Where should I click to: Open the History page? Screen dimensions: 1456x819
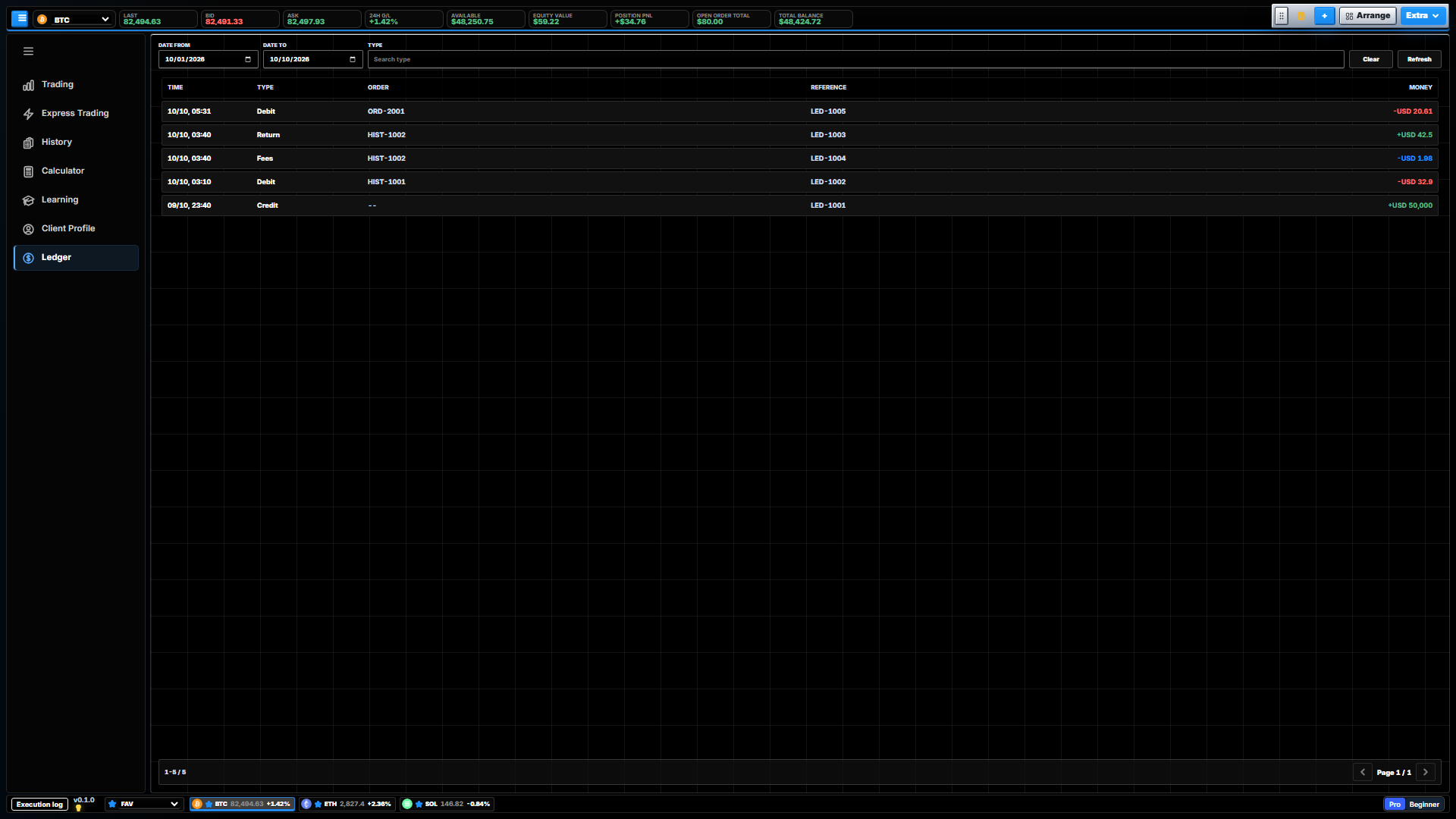coord(76,143)
